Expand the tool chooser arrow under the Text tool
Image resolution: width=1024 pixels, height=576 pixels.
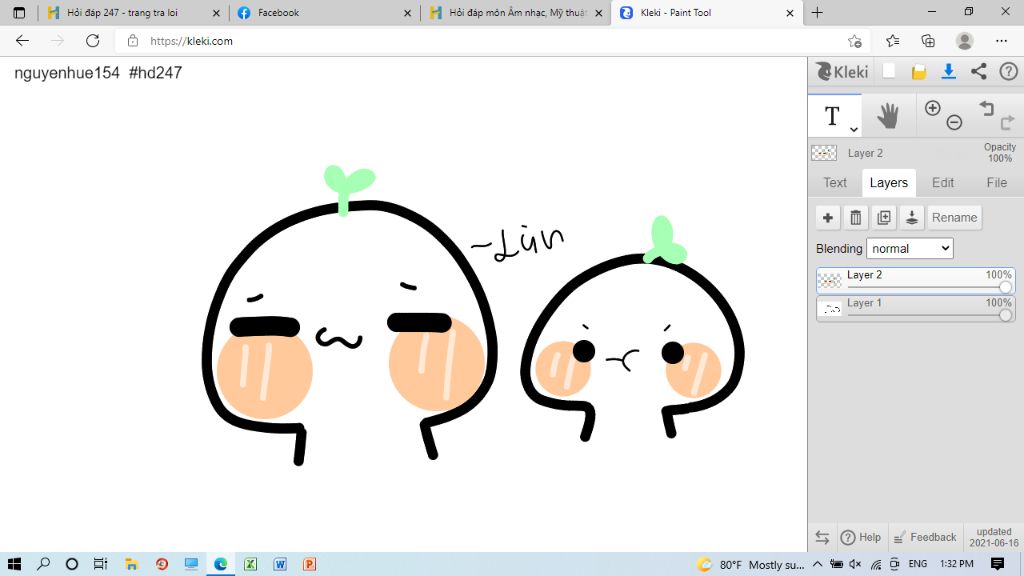point(854,129)
